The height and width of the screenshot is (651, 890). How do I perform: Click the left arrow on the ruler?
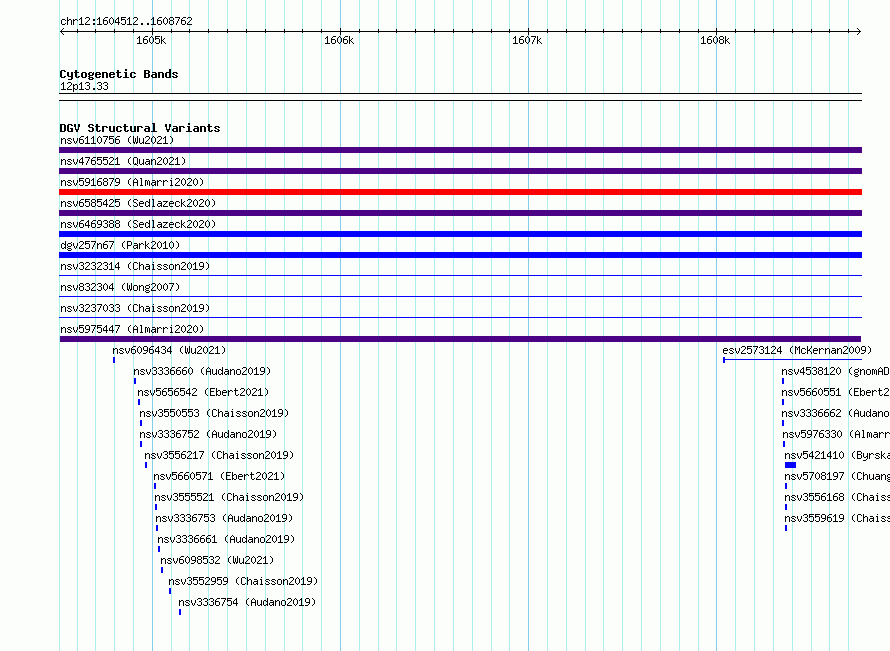(62, 32)
